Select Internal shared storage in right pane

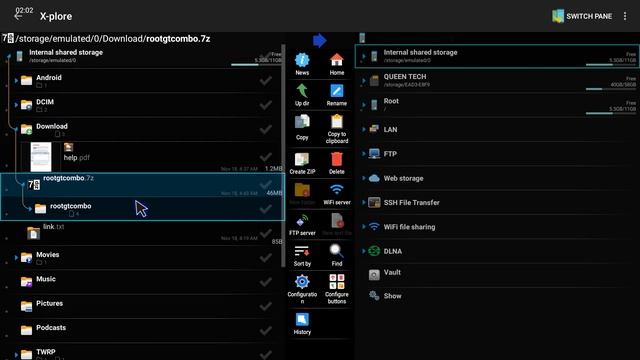click(497, 56)
